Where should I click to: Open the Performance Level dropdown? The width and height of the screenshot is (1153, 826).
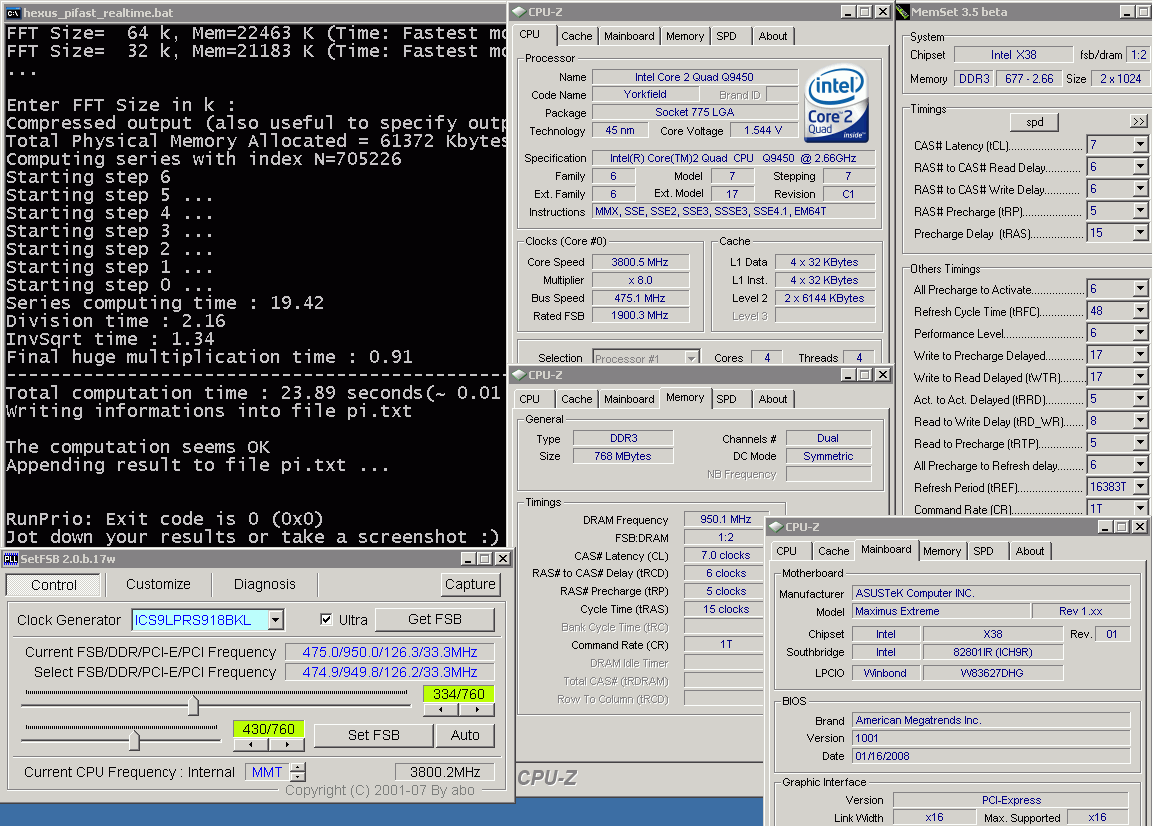[1140, 333]
